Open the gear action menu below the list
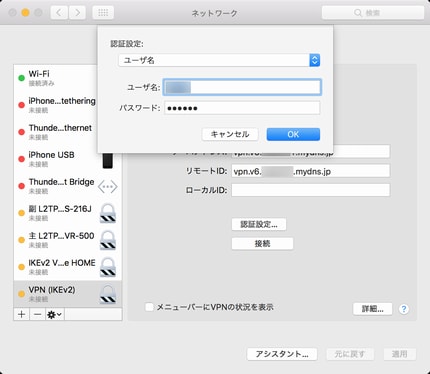Image resolution: width=430 pixels, height=374 pixels. tap(55, 314)
